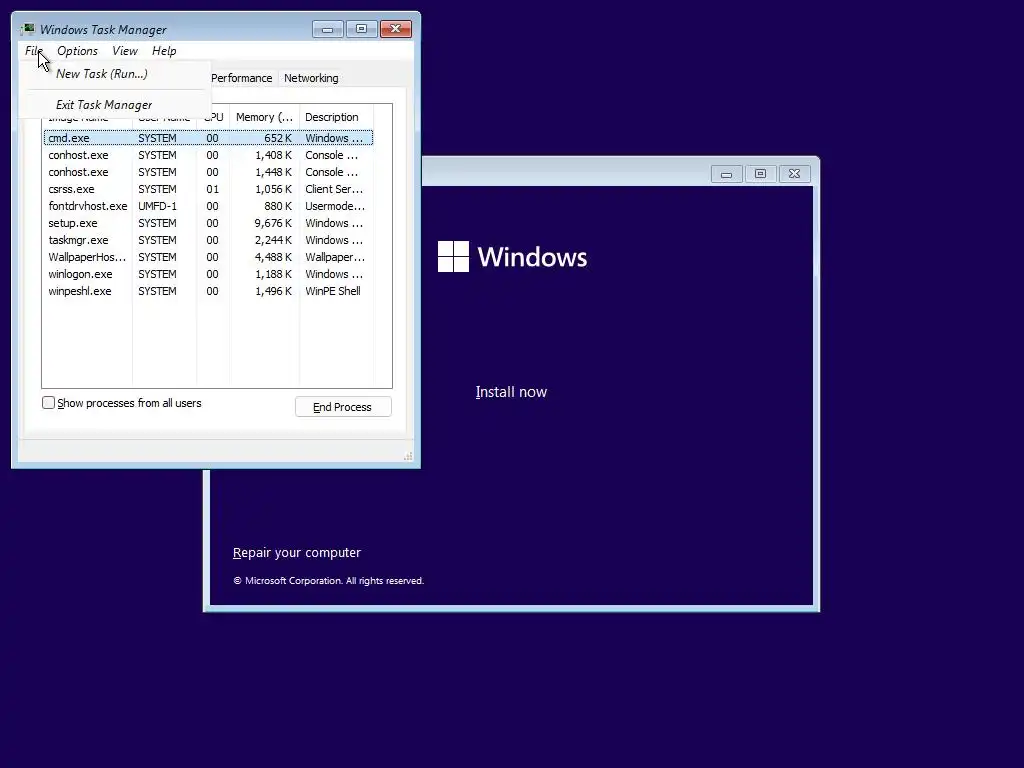Click the 4,488 K memory value
This screenshot has height=768, width=1024.
coord(273,257)
